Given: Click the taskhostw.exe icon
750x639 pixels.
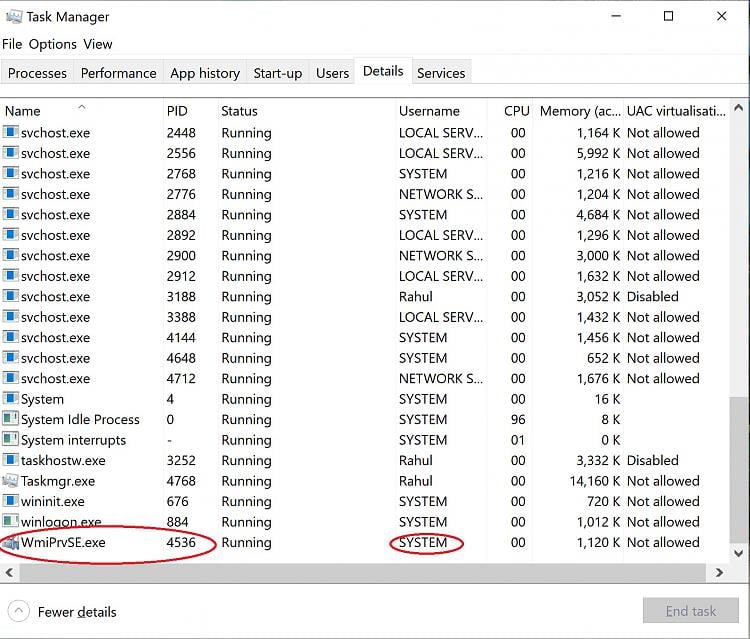Looking at the screenshot, I should tap(11, 460).
